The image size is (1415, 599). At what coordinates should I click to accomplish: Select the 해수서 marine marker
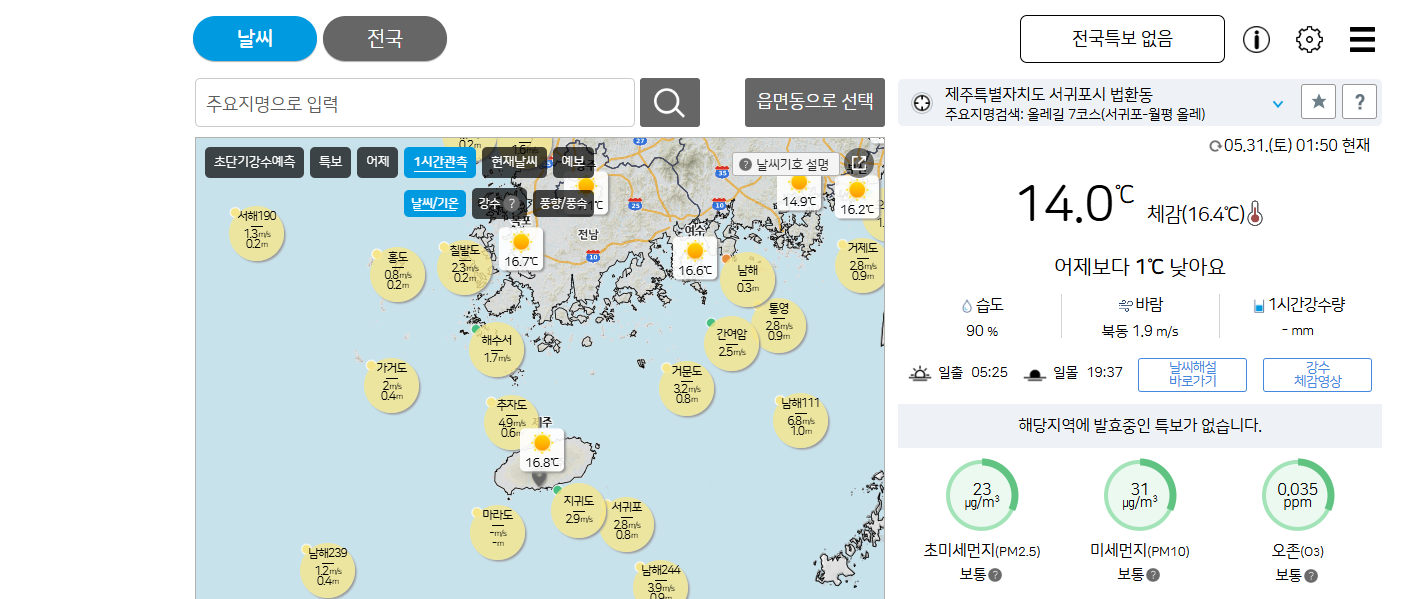tap(497, 349)
